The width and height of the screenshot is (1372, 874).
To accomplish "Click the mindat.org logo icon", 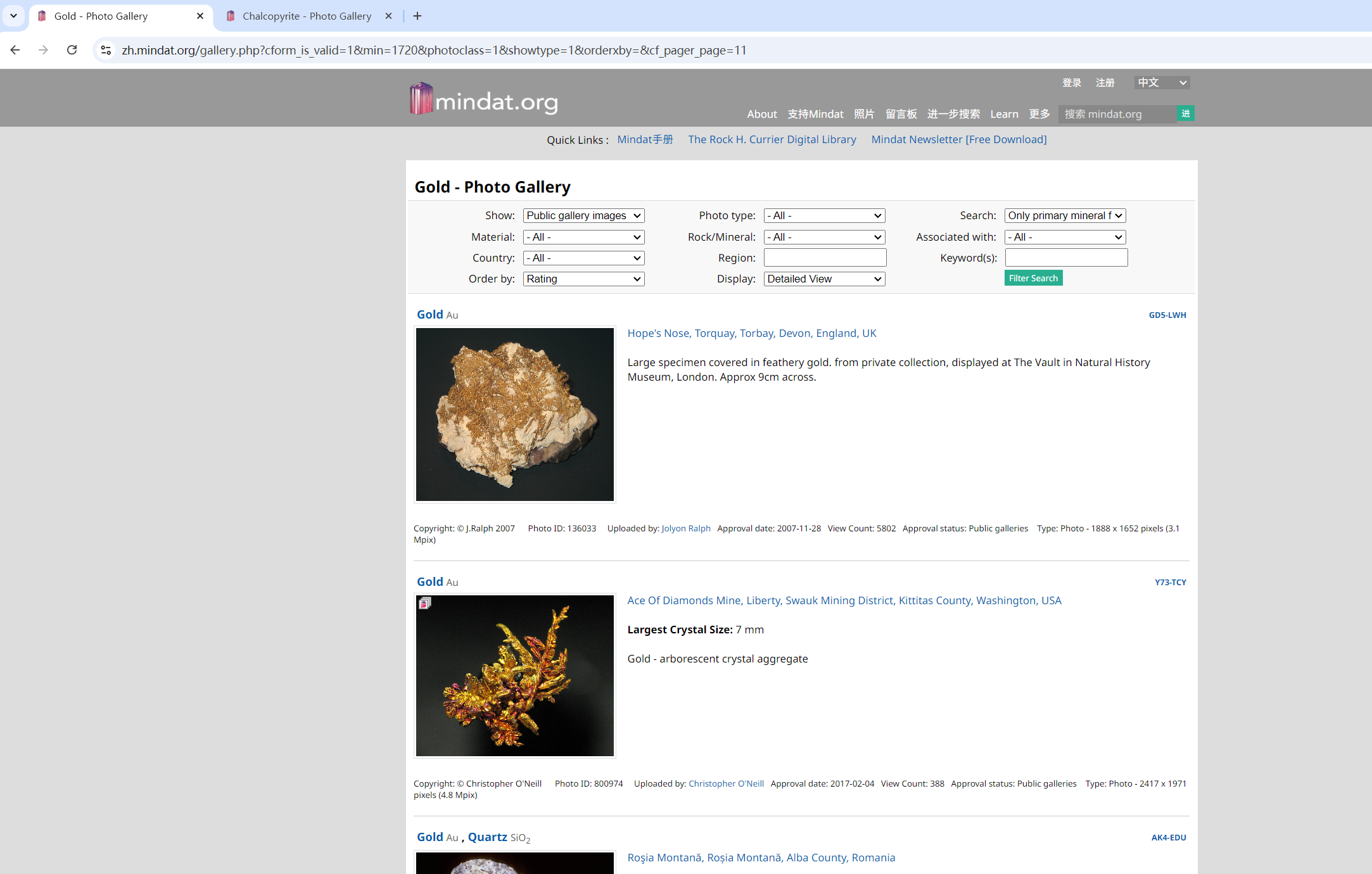I will point(421,99).
